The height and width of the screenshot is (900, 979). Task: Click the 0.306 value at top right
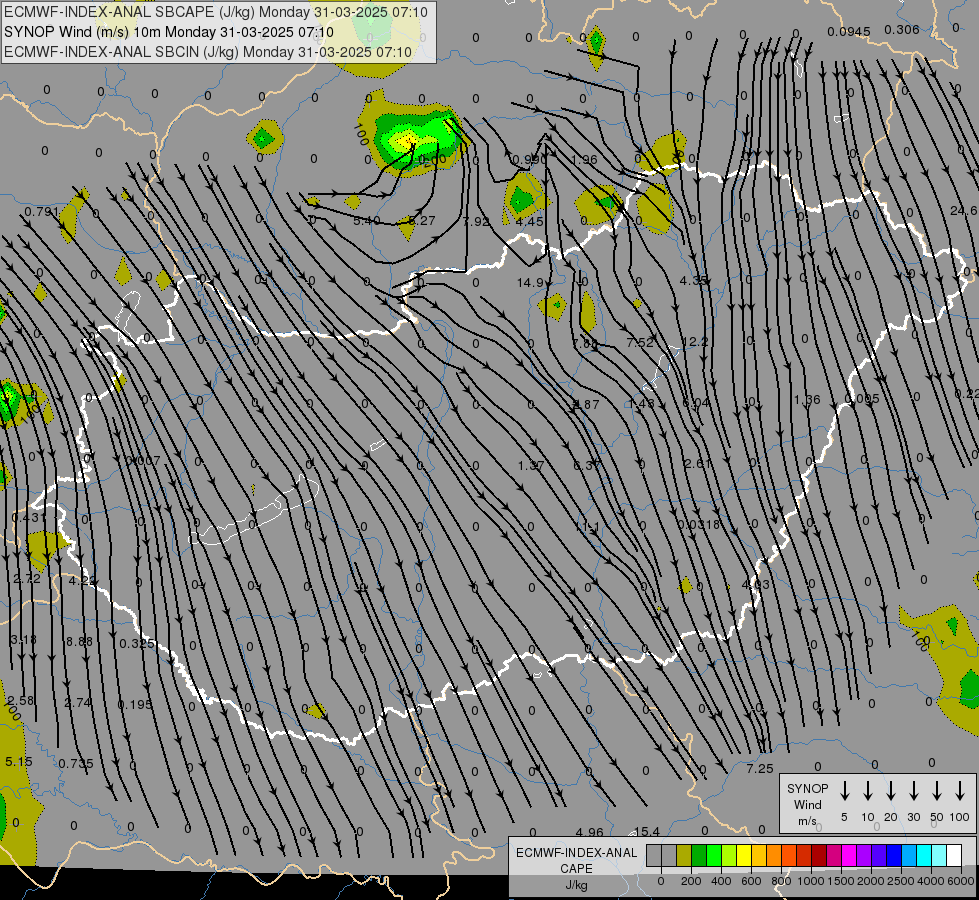902,30
